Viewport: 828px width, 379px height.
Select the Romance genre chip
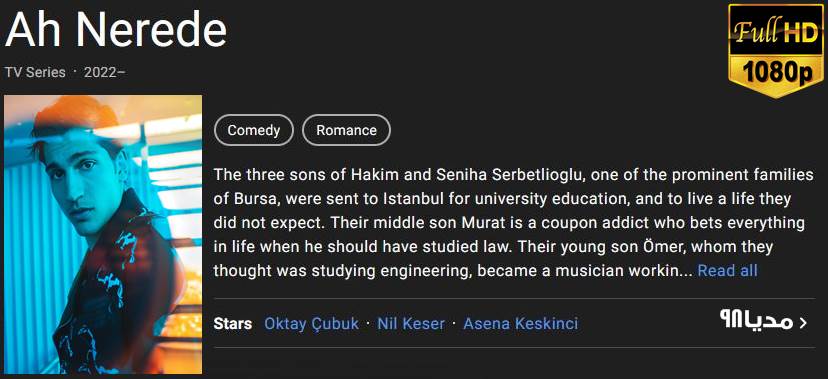346,130
